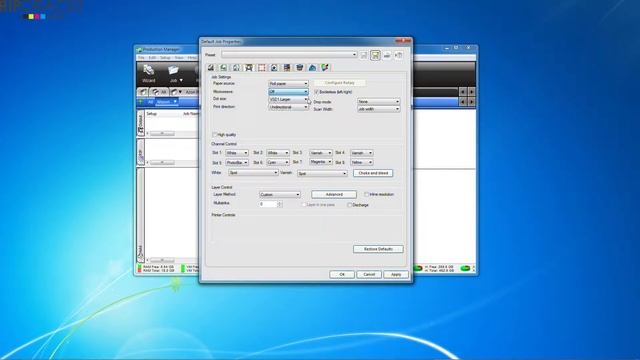Open the Slot 6 Cyan dropdown
Viewport: 640px width, 360px height.
278,162
